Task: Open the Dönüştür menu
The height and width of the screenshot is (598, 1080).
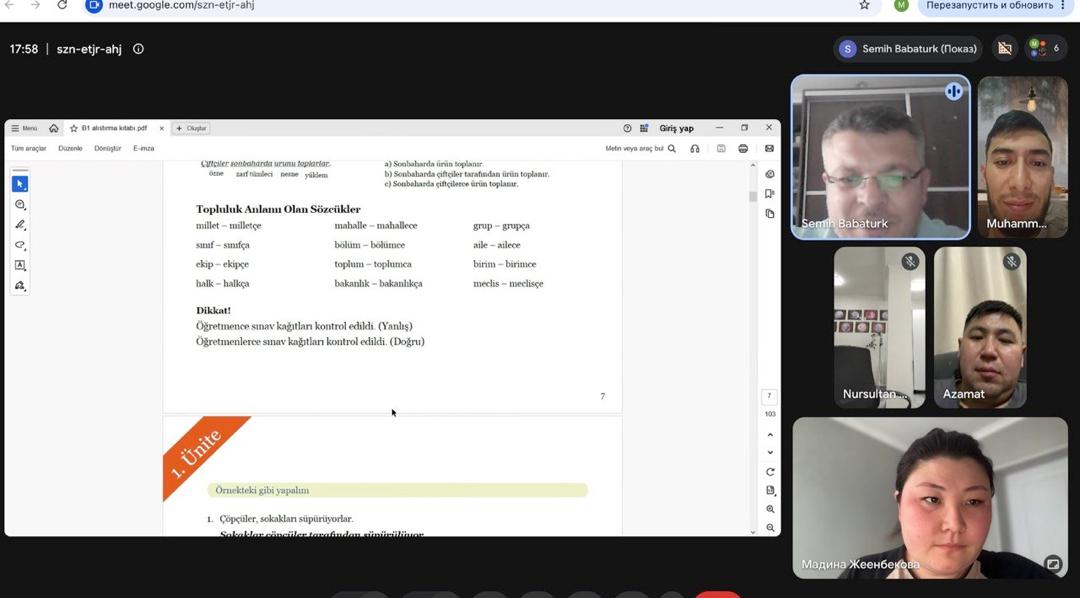Action: [107, 148]
